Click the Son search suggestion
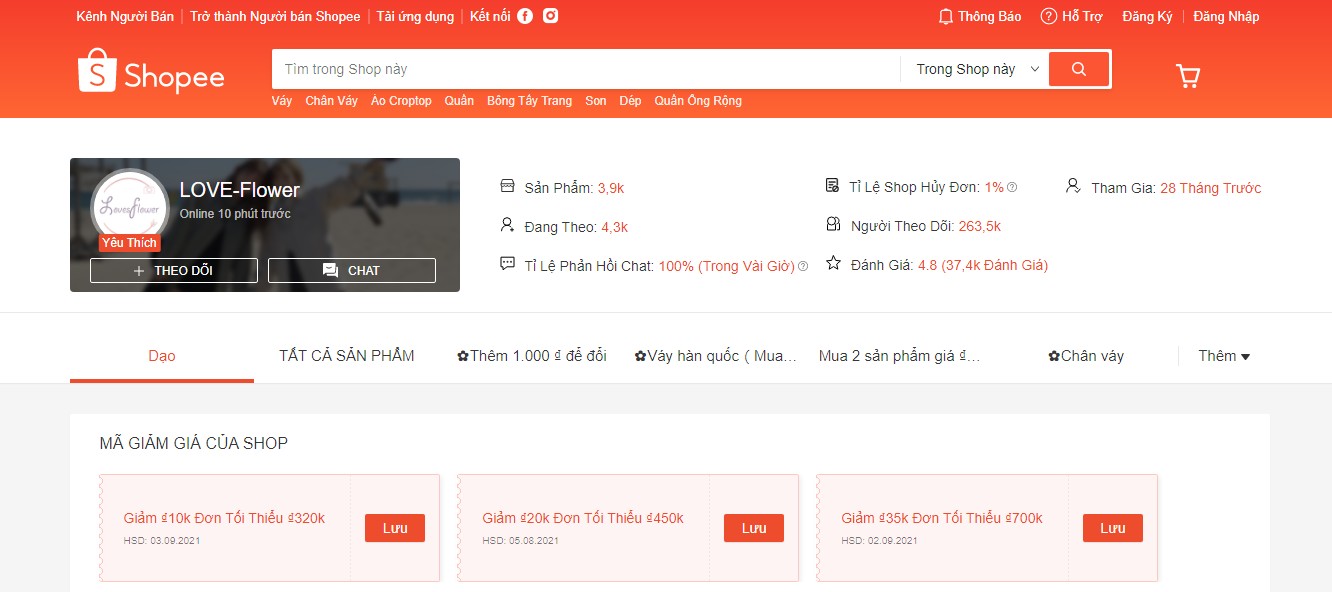Screen dimensions: 1332x592 [596, 101]
